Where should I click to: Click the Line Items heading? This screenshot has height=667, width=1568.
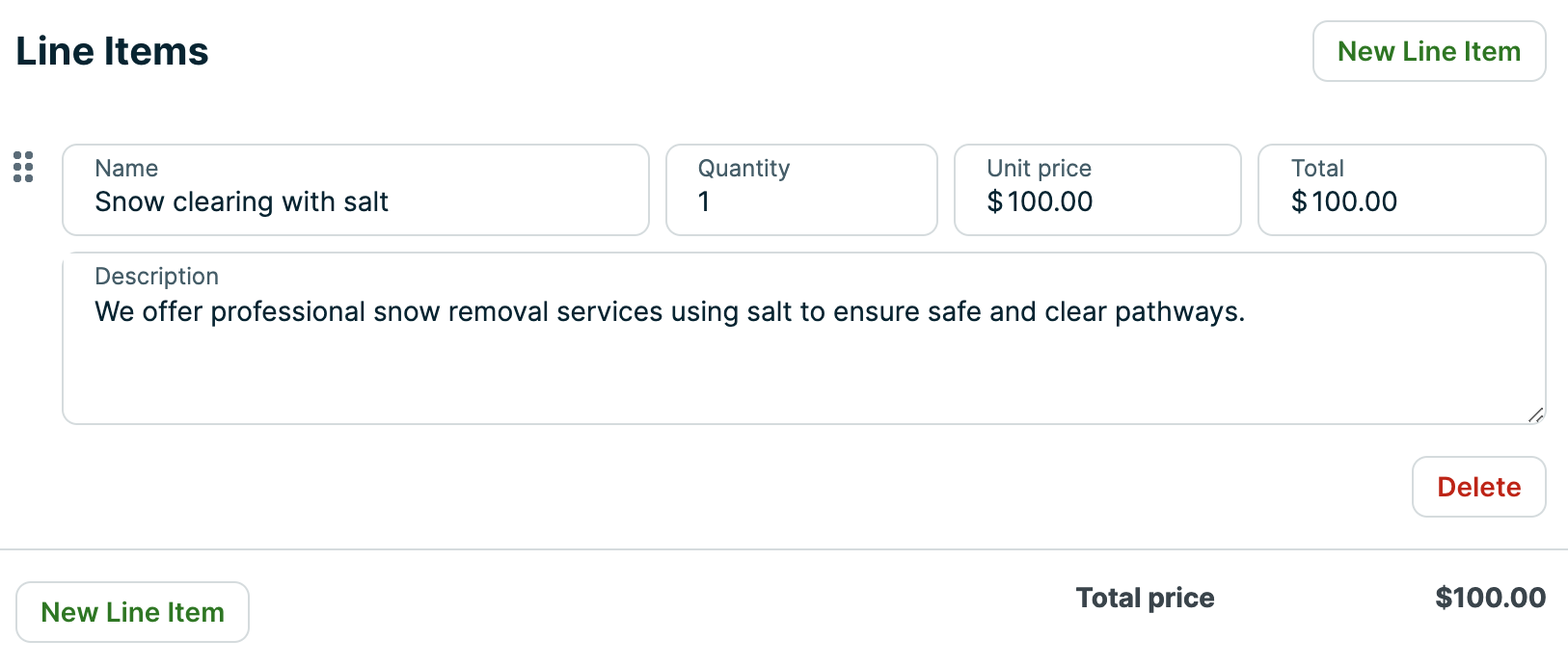coord(112,51)
